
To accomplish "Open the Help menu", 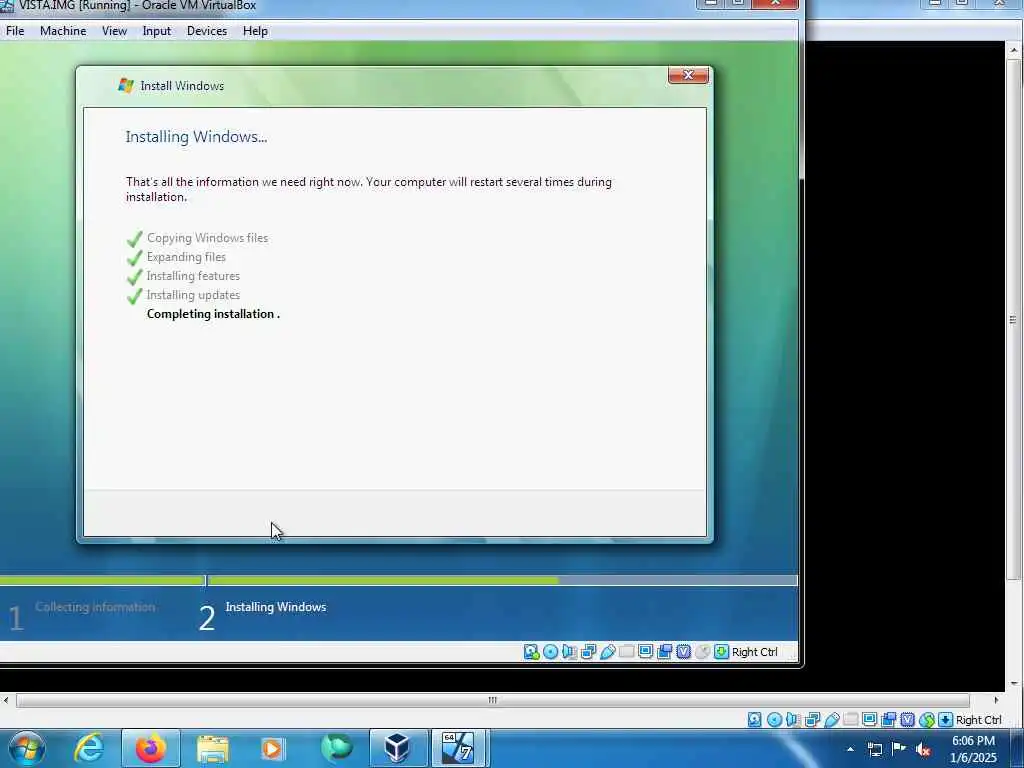I will pyautogui.click(x=255, y=31).
